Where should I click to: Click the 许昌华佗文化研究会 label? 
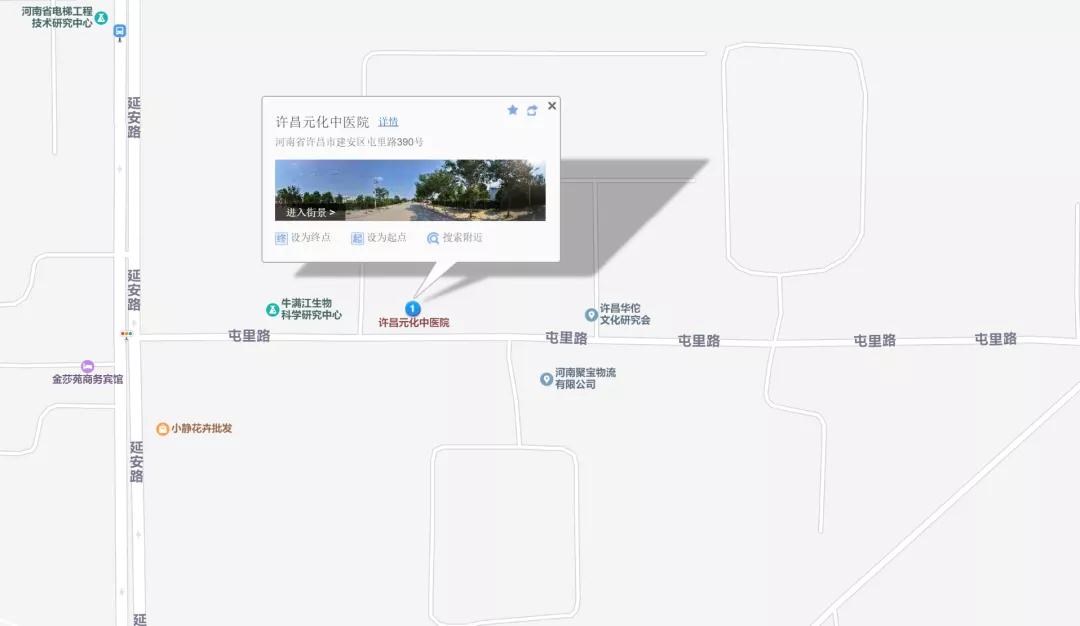625,314
